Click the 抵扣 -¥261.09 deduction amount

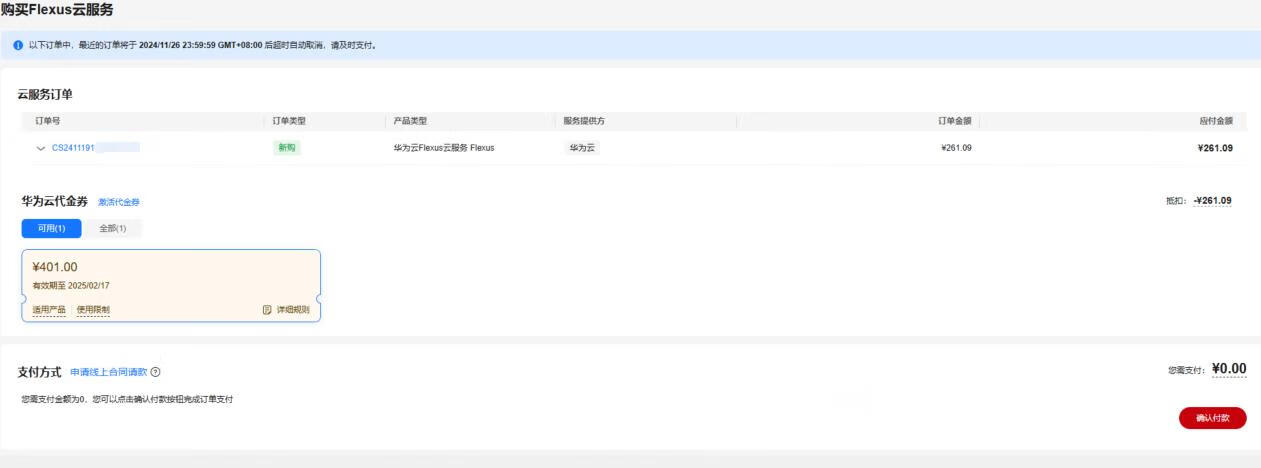pyautogui.click(x=1212, y=200)
